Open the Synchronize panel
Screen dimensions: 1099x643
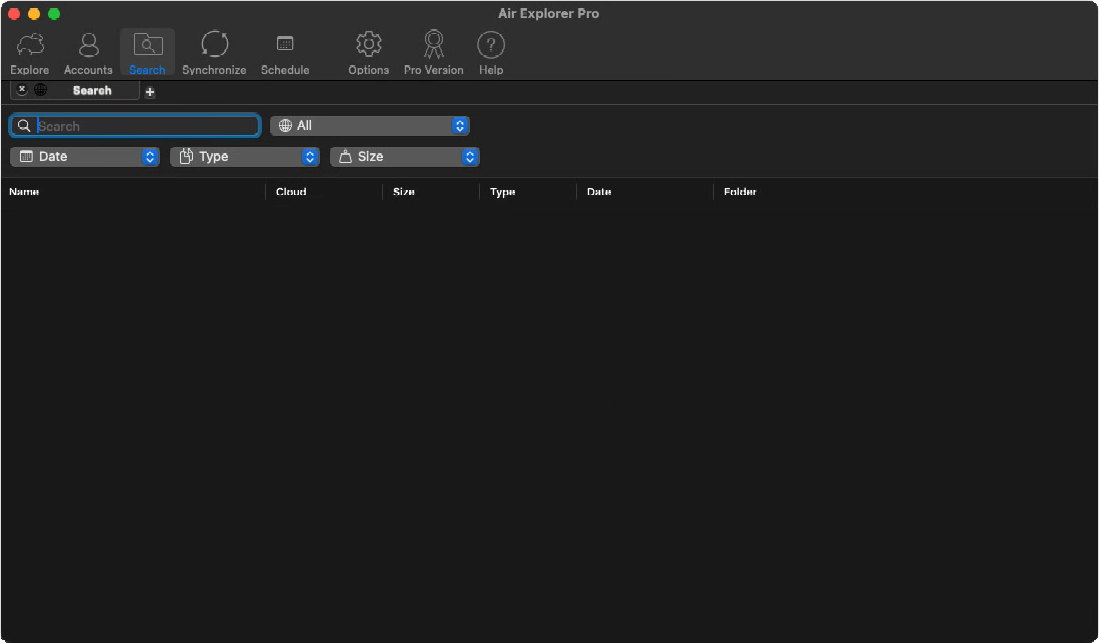214,51
